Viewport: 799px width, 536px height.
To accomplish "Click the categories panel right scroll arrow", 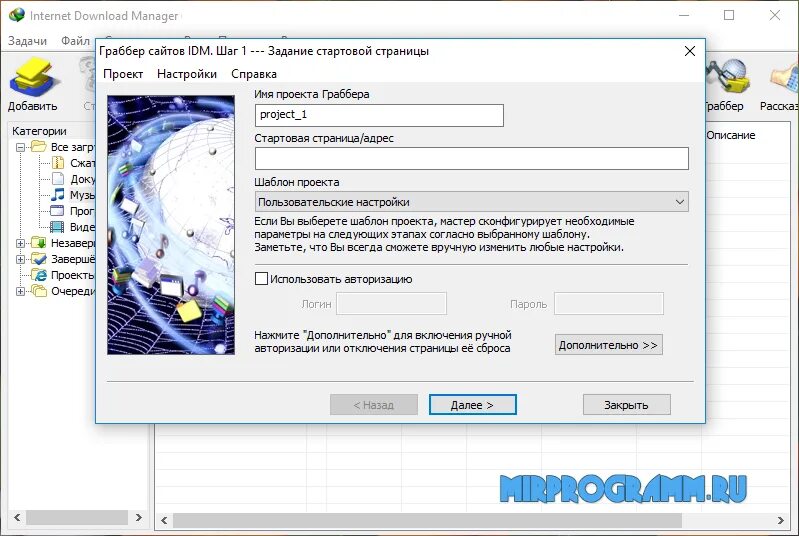I will (138, 517).
